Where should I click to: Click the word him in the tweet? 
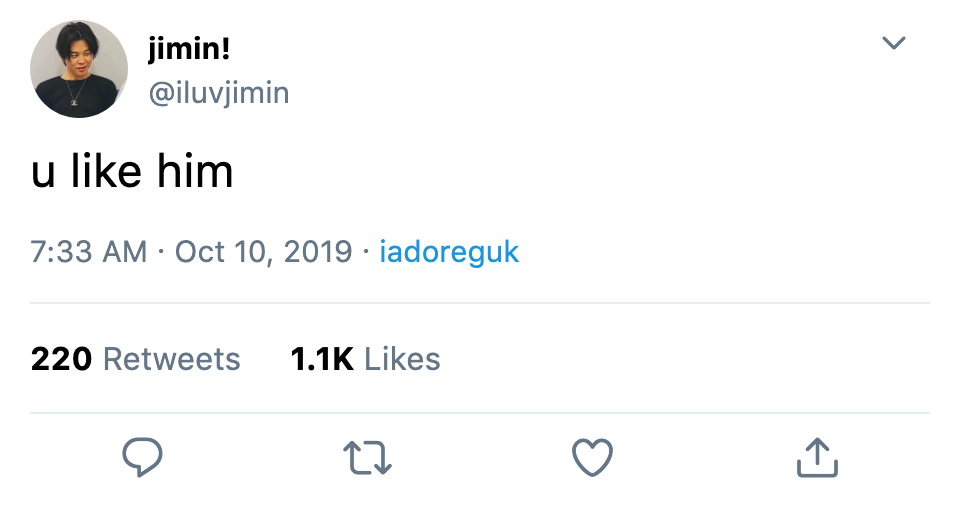195,171
